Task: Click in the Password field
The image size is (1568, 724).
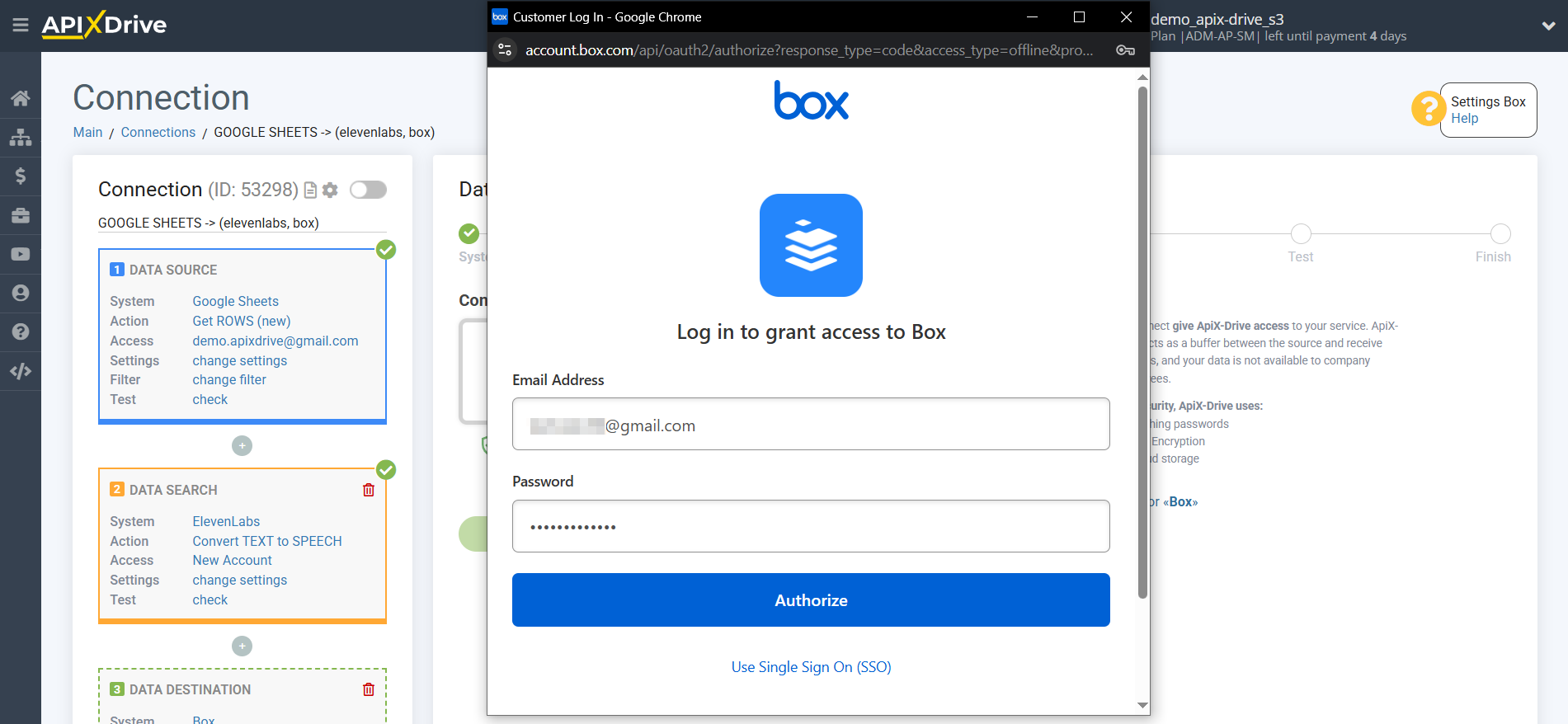Action: click(811, 526)
